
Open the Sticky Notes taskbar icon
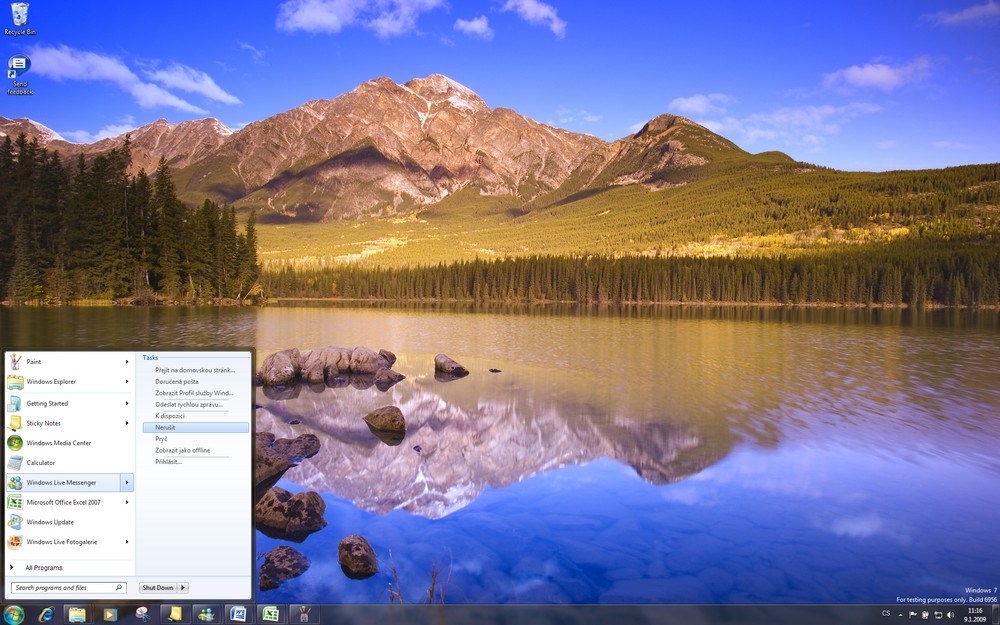[174, 614]
